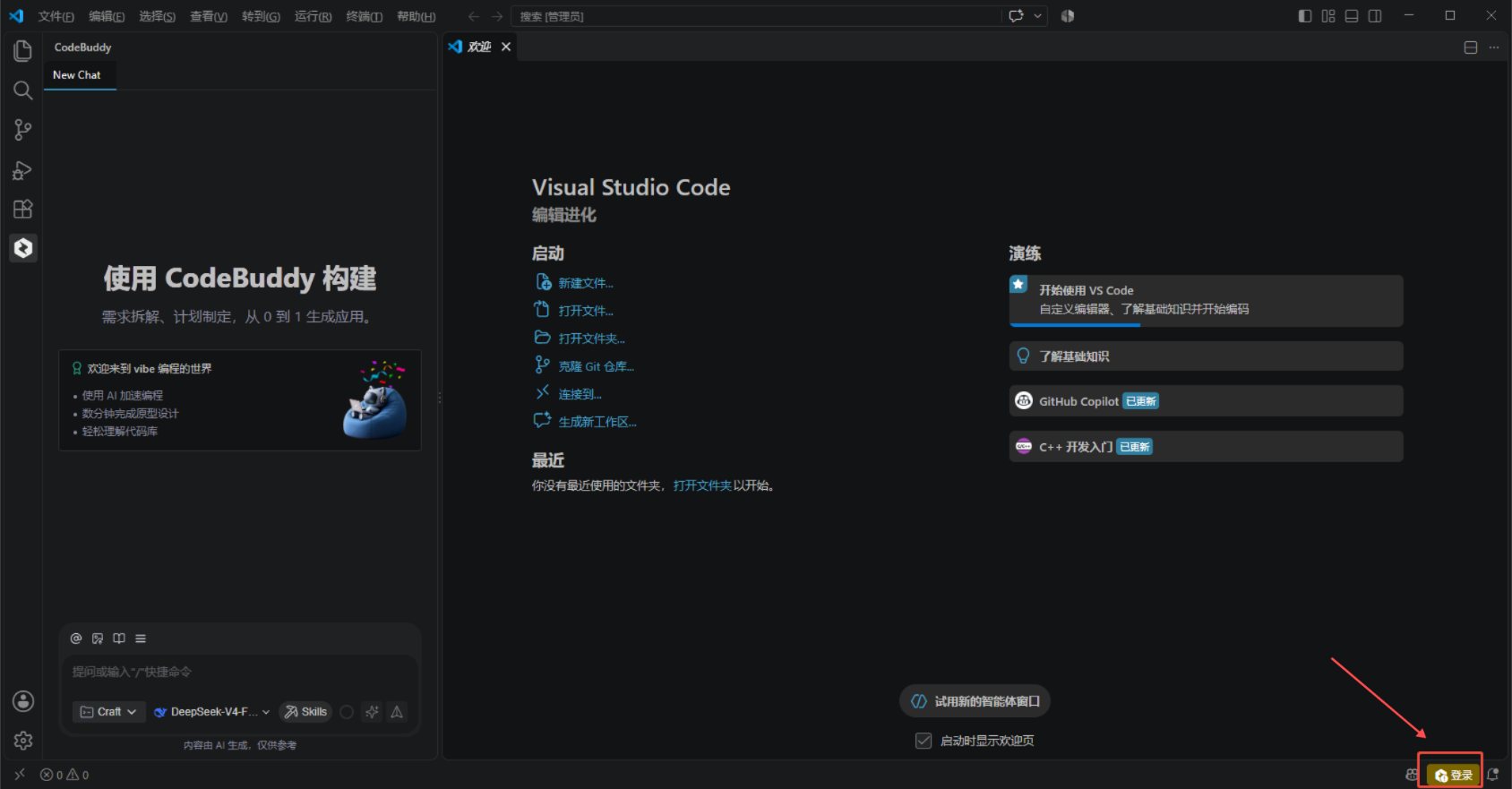The height and width of the screenshot is (789, 1512).
Task: Open the Customize Layout control
Action: coord(1328,16)
